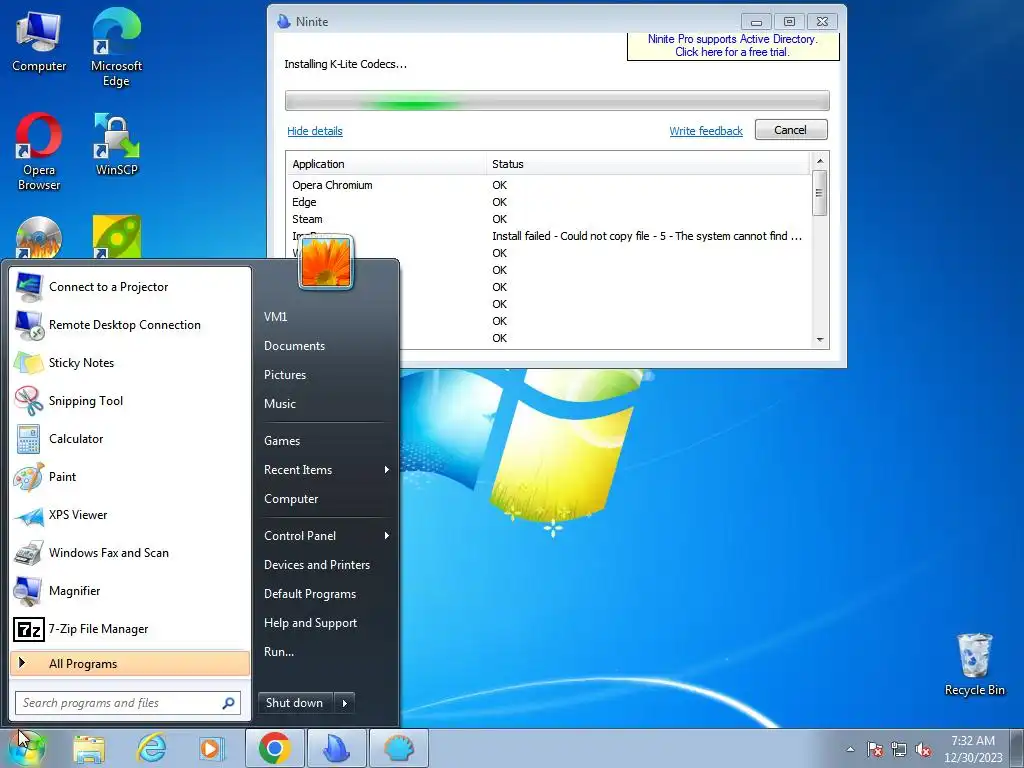Open File Explorer from the taskbar
Viewport: 1024px width, 768px height.
[89, 748]
